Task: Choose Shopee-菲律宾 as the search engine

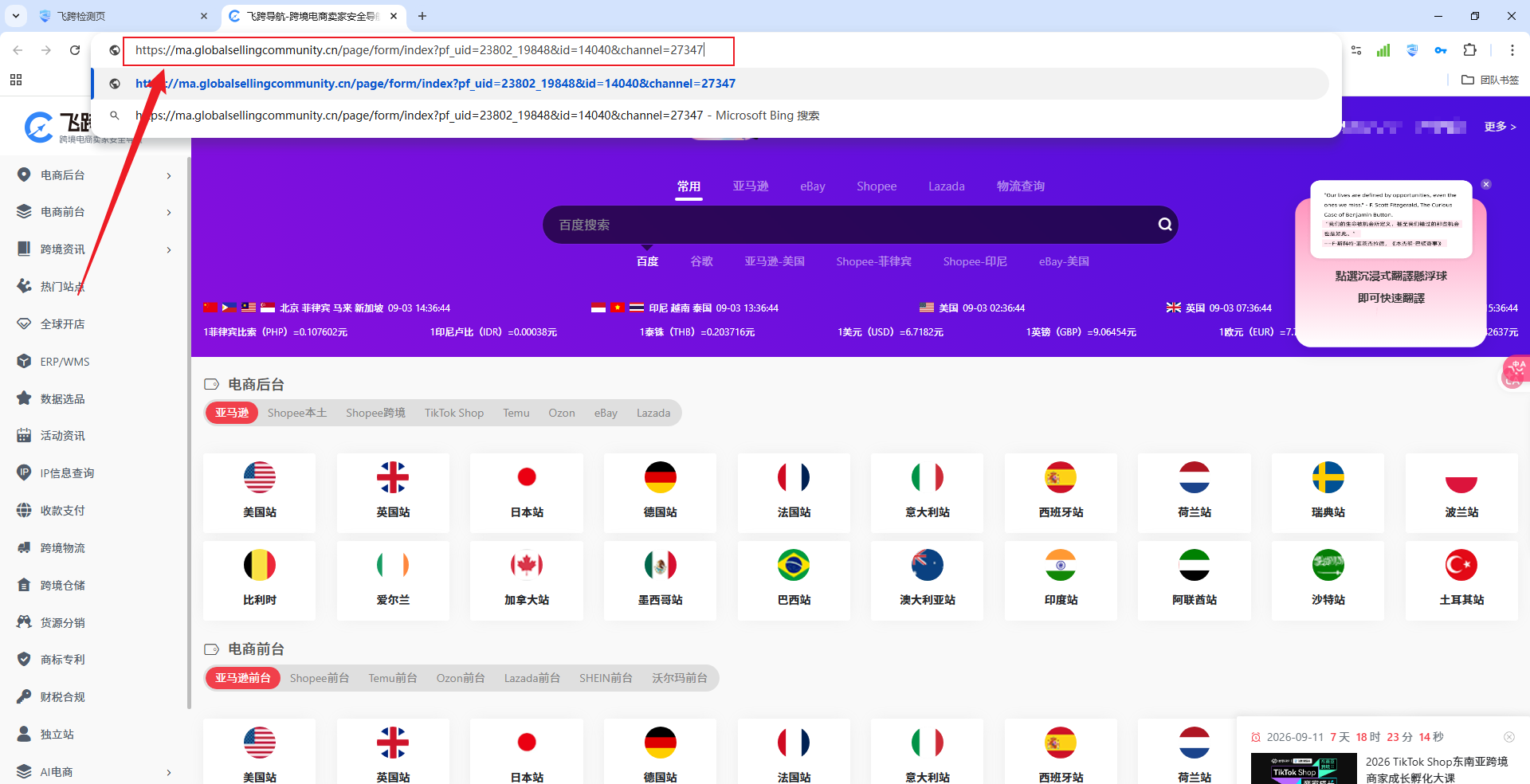Action: [873, 261]
